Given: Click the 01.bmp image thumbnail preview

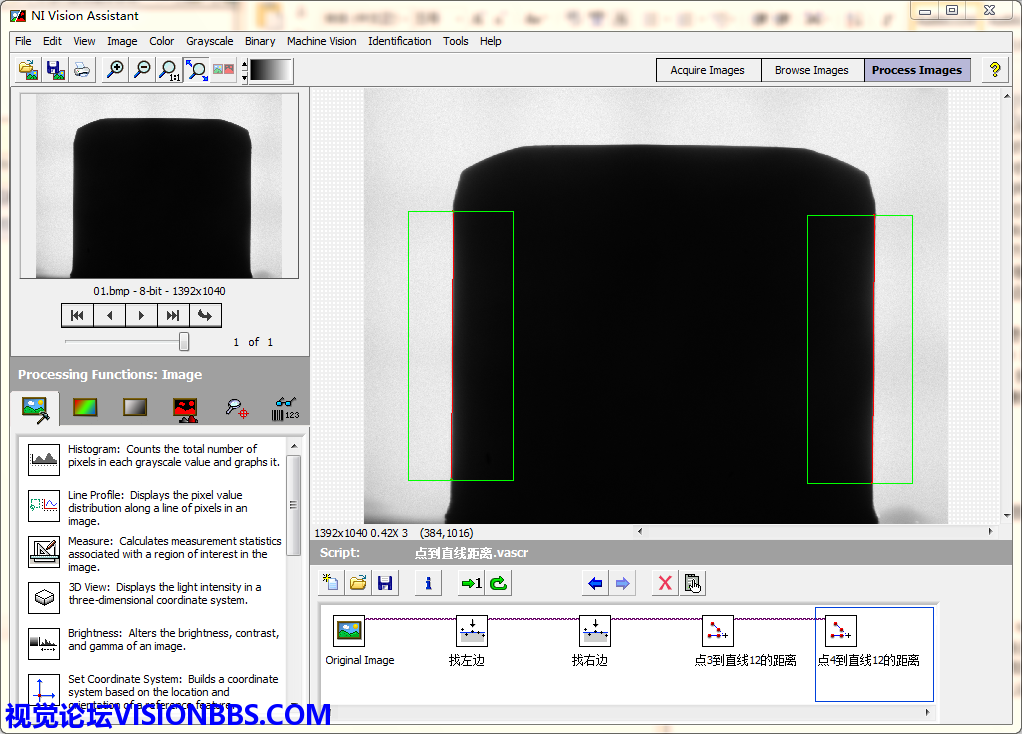Looking at the screenshot, I should tap(159, 186).
